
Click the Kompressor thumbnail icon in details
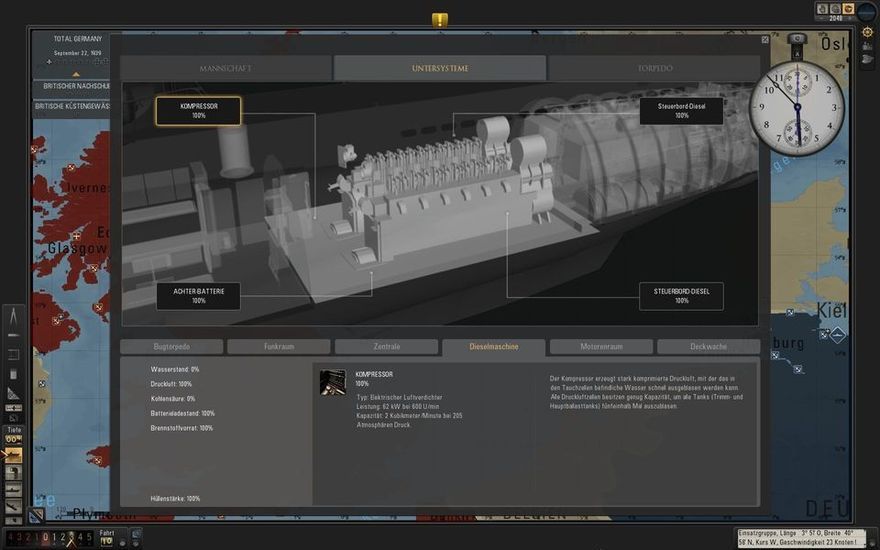pyautogui.click(x=332, y=382)
